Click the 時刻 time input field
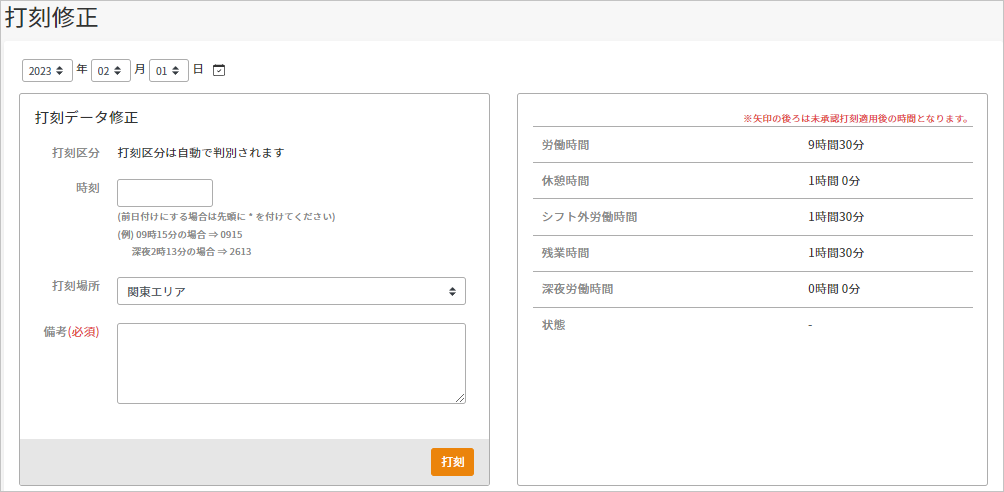Screen dimensions: 1004x492 tap(165, 193)
